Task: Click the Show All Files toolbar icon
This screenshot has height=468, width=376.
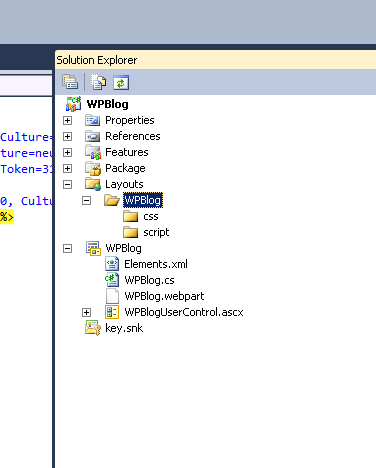Action: 98,82
